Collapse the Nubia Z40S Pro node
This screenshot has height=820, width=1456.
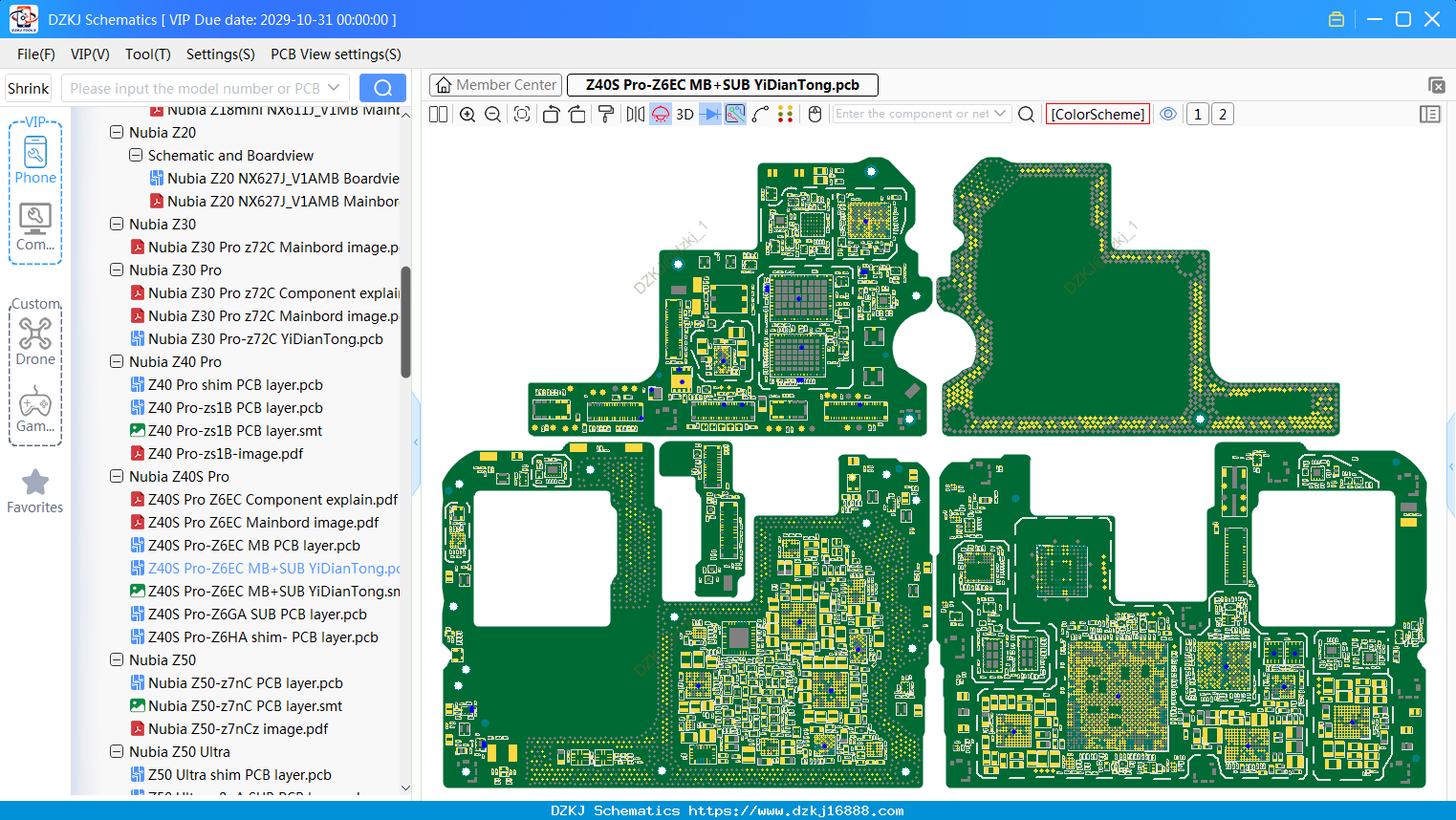click(x=117, y=476)
